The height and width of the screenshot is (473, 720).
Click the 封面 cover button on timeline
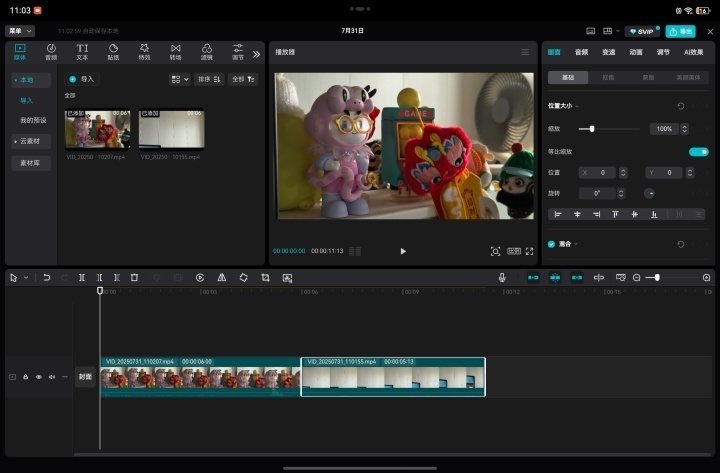[85, 377]
